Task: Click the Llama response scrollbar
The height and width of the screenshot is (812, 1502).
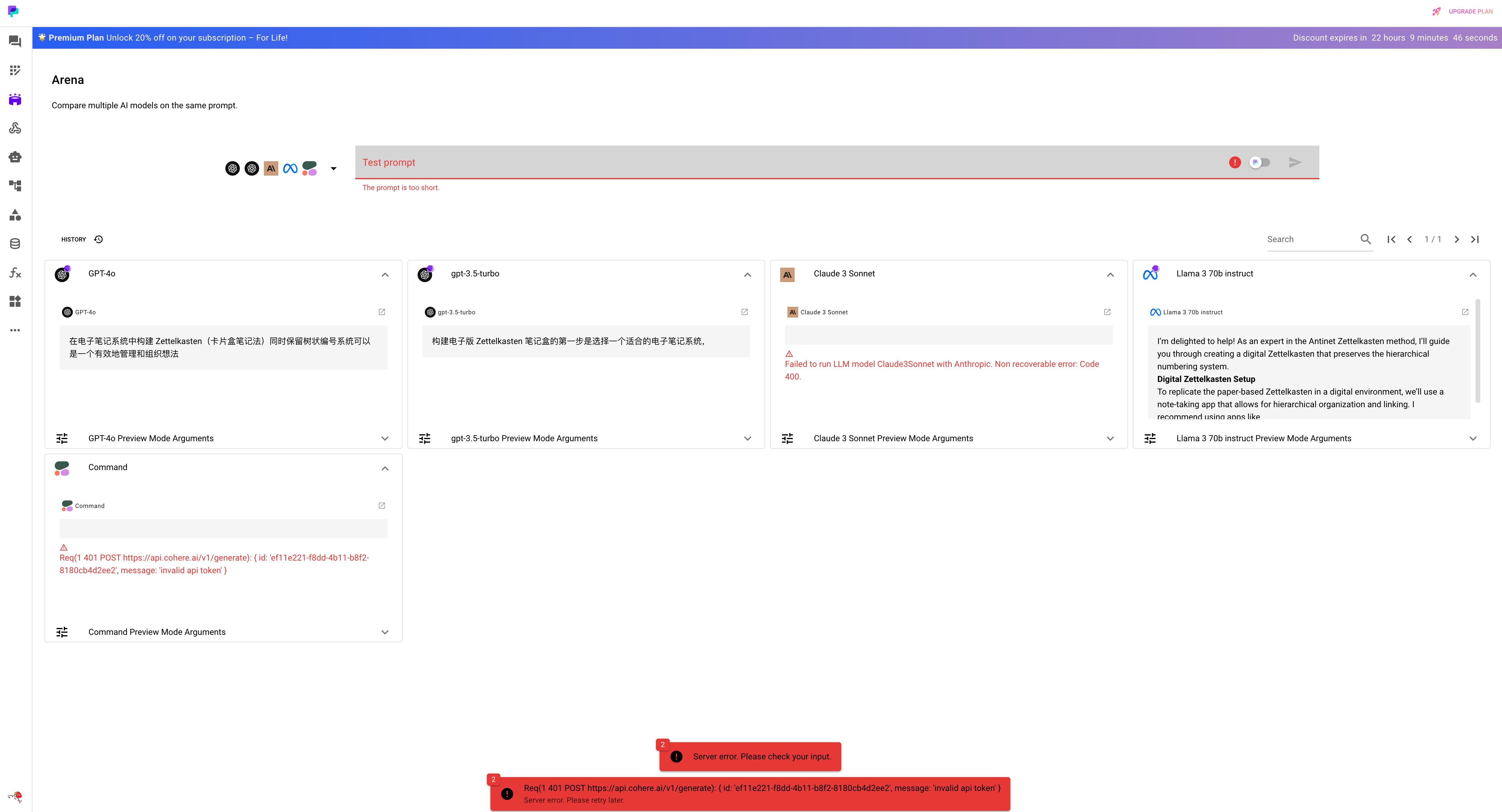Action: point(1478,351)
